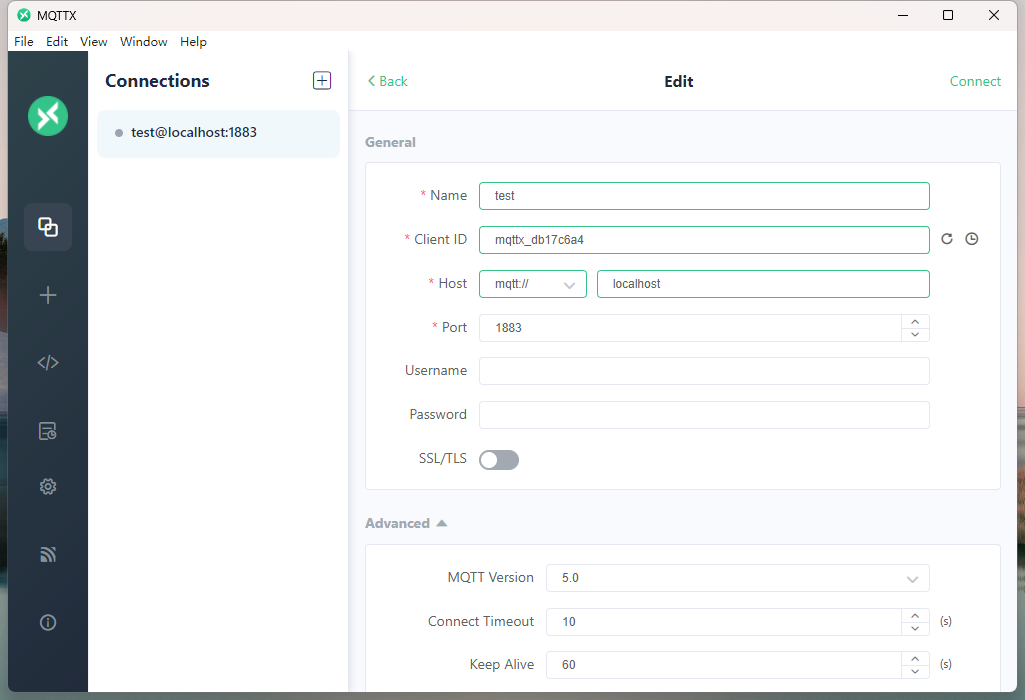Expand the MQTT Version dropdown
1025x700 pixels.
[737, 578]
